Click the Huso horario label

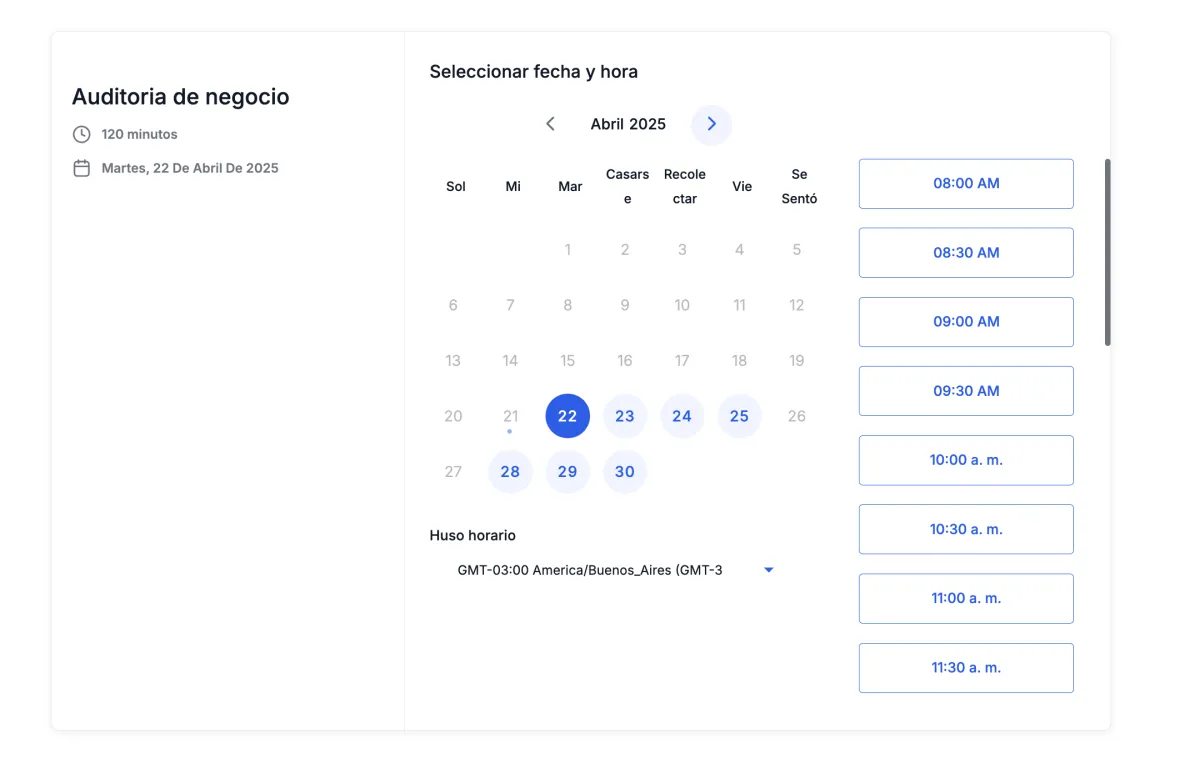pyautogui.click(x=473, y=536)
